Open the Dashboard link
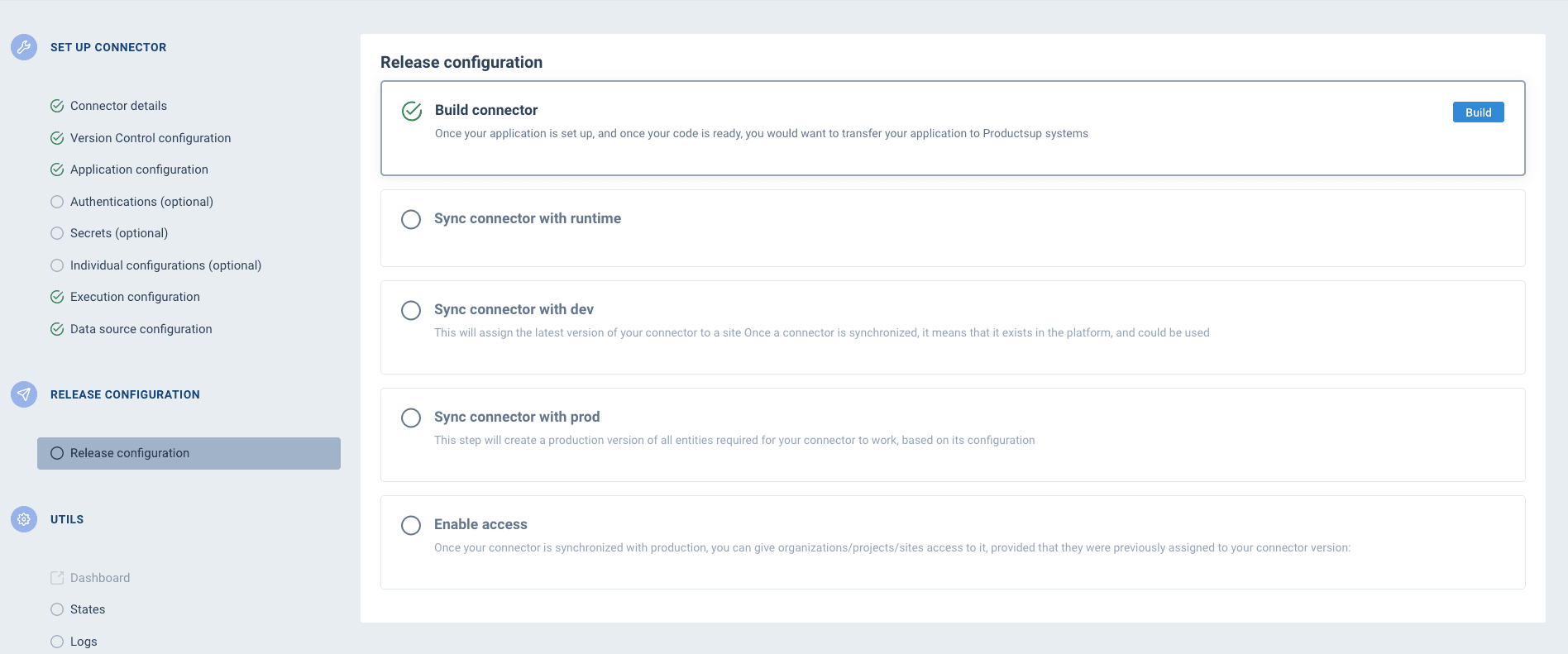Viewport: 1568px width, 654px height. 99,577
